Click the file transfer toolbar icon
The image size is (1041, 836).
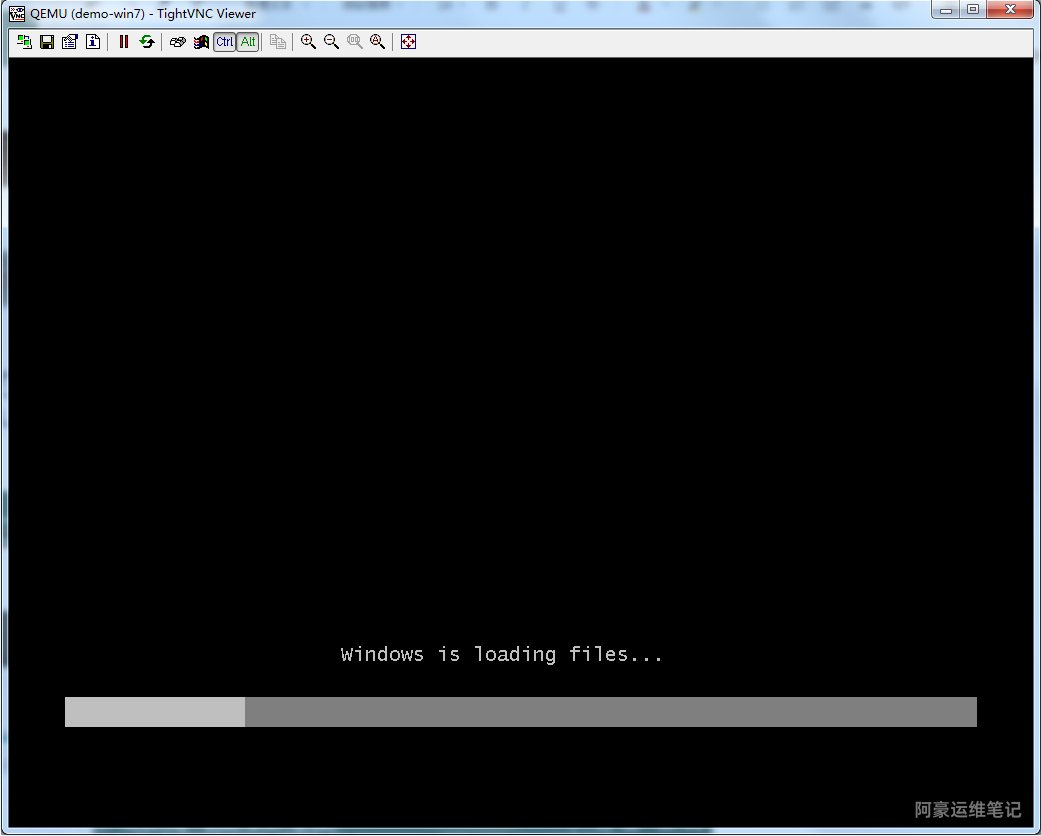[278, 42]
